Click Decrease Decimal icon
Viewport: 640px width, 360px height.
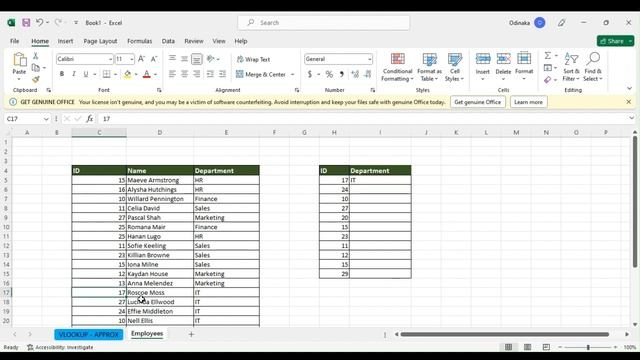(368, 74)
